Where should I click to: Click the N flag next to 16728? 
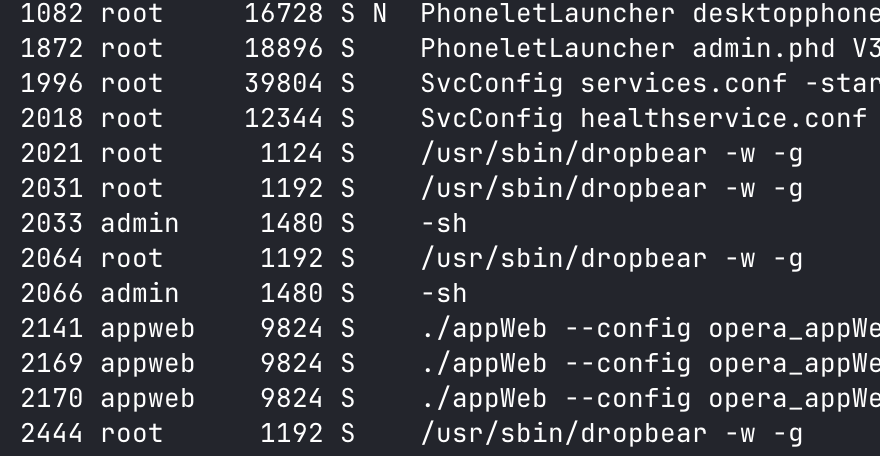pos(380,13)
